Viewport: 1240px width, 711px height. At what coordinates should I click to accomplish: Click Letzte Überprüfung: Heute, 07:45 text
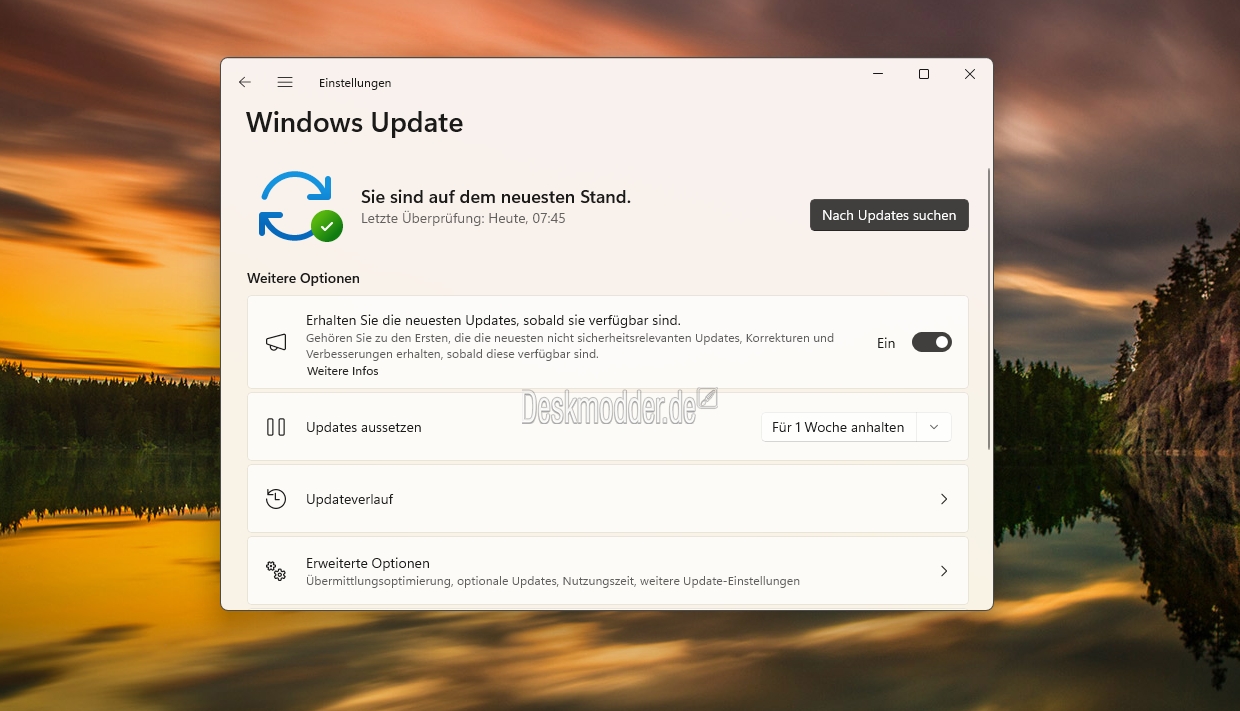point(463,218)
